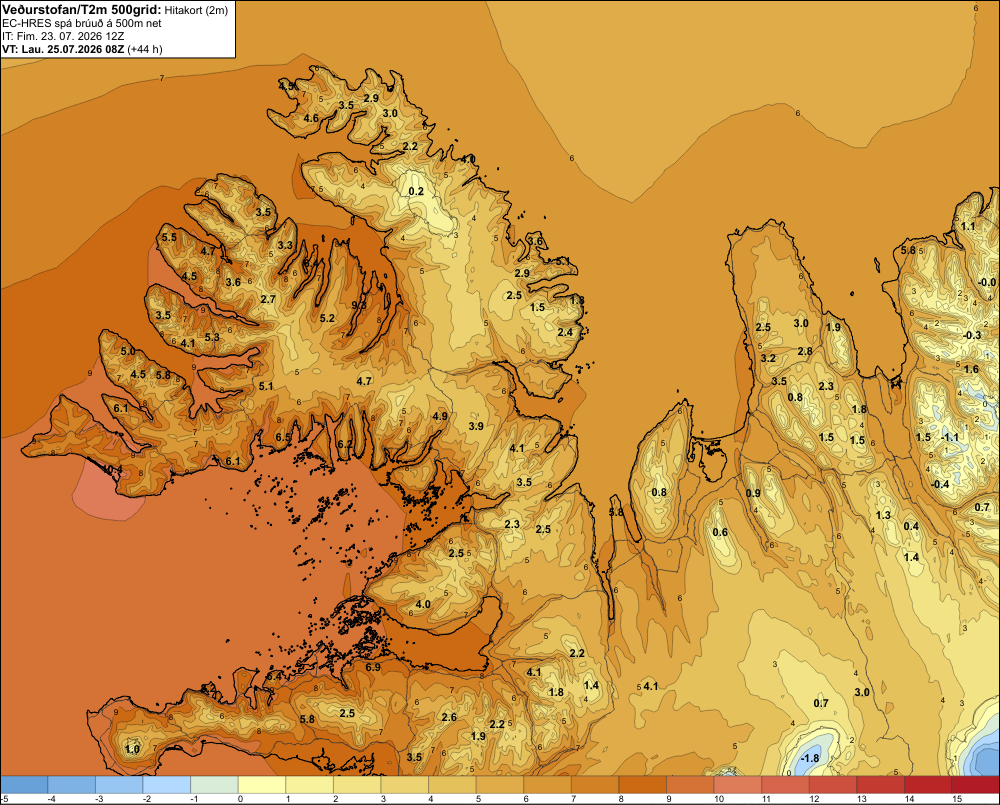Click the map temperature value "3.2"

768,358
